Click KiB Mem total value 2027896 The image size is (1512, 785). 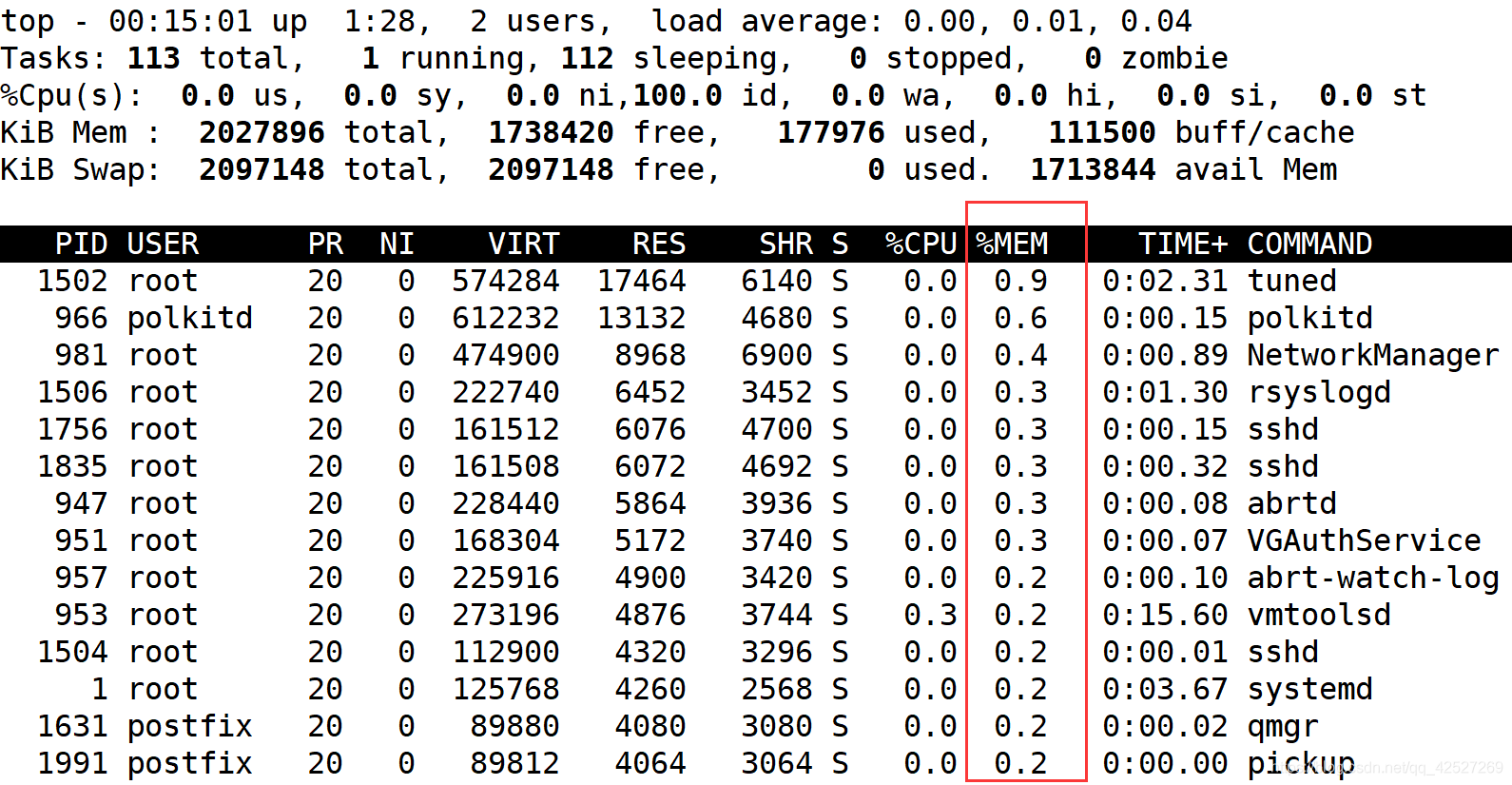coord(262,133)
